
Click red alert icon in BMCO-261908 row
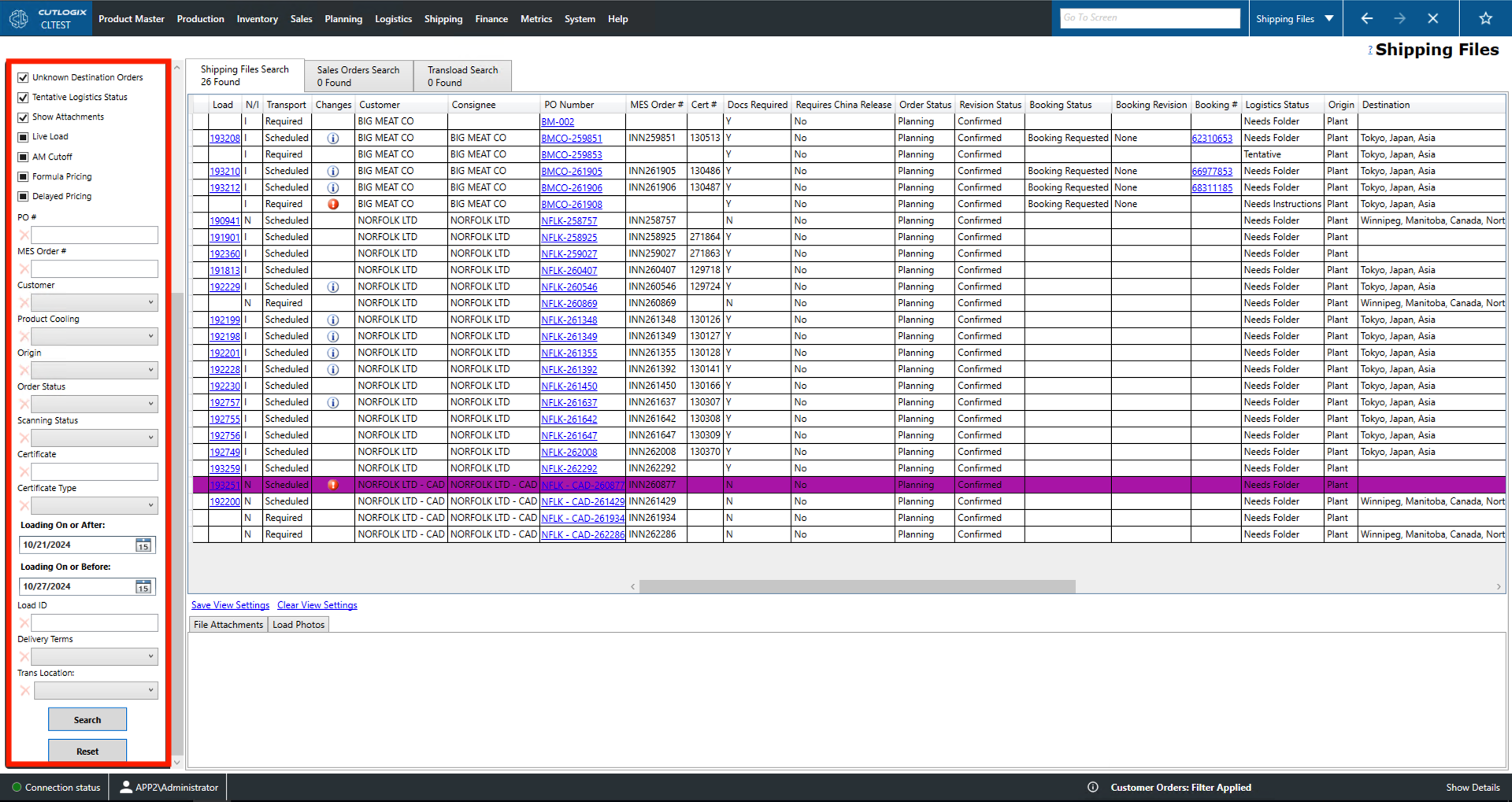coord(333,204)
